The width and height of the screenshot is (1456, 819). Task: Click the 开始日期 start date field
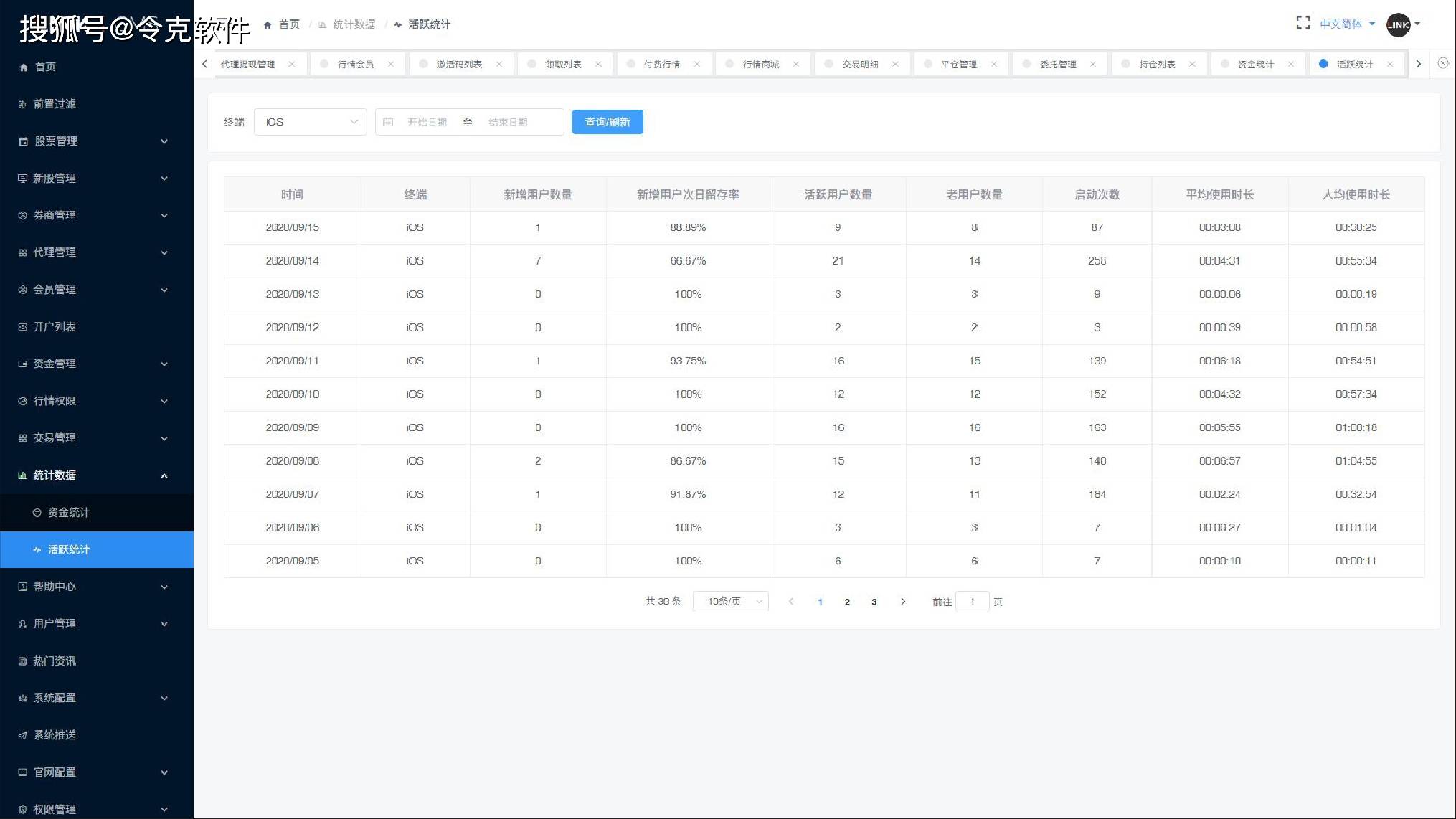pyautogui.click(x=427, y=122)
